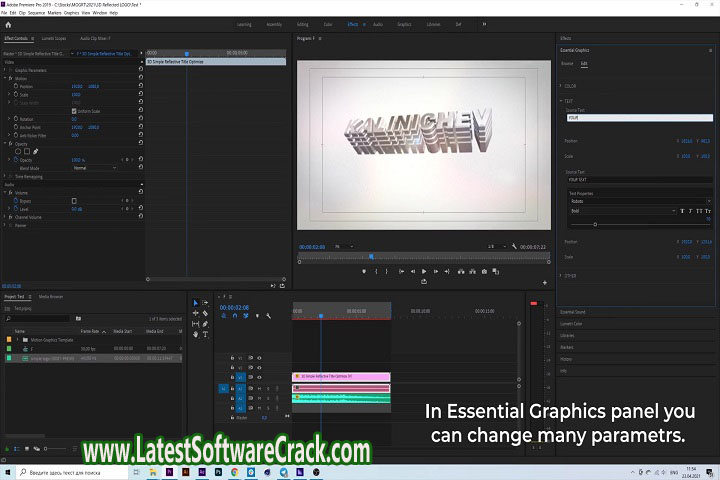
Task: Switch to the Lumetri Scopes tab
Action: tap(54, 39)
